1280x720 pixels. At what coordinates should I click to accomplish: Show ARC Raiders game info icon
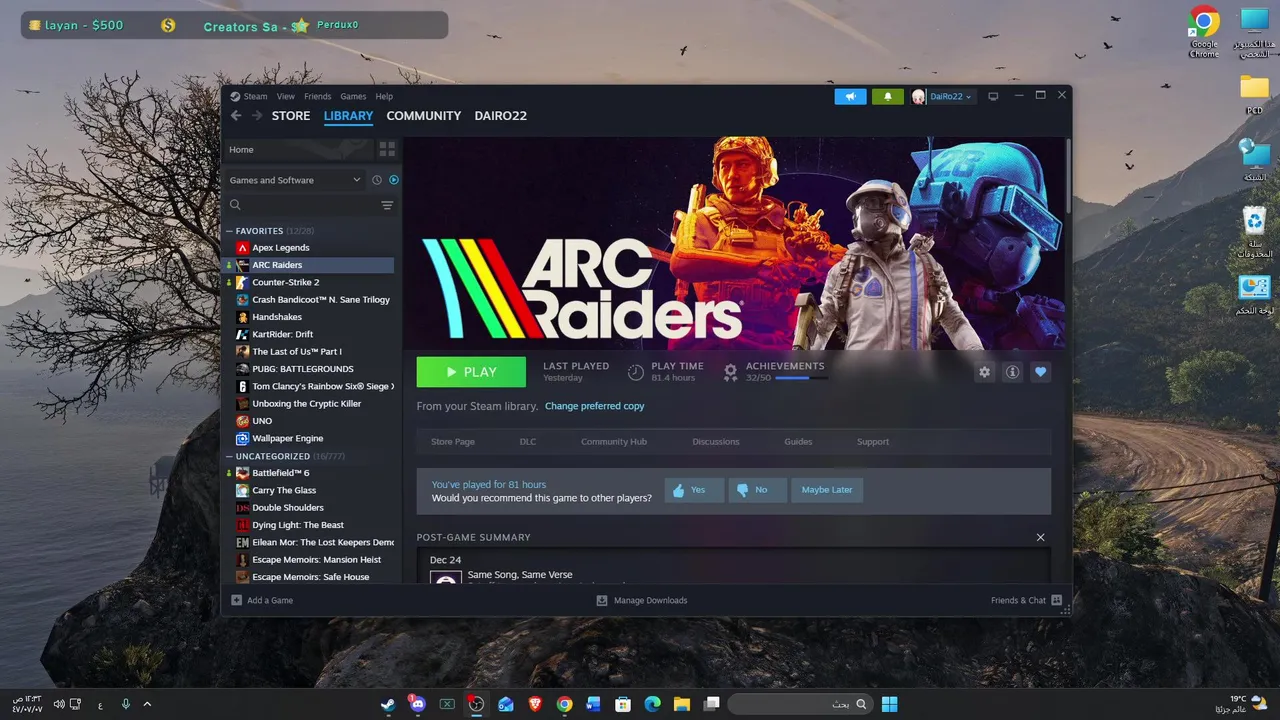[x=1013, y=372]
